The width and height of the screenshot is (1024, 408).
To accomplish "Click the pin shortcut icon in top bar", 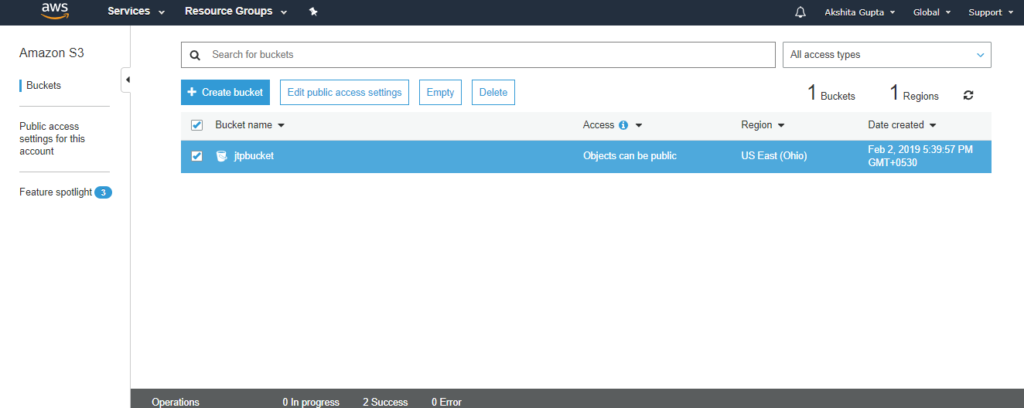I will click(313, 12).
